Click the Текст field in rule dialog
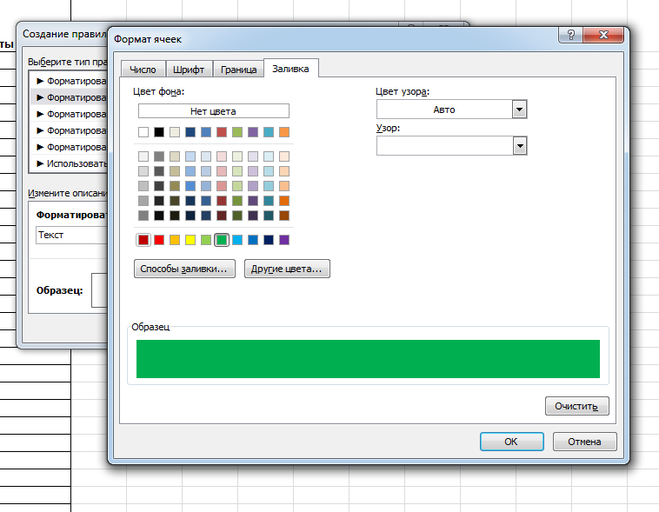This screenshot has height=512, width=659. tap(72, 235)
